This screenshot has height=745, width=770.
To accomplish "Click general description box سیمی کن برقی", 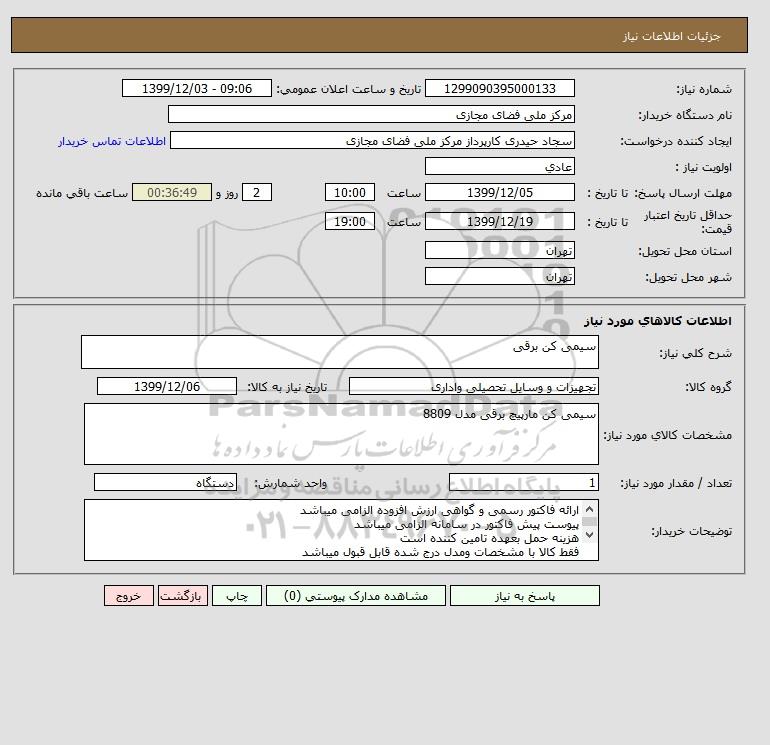I will tap(340, 352).
